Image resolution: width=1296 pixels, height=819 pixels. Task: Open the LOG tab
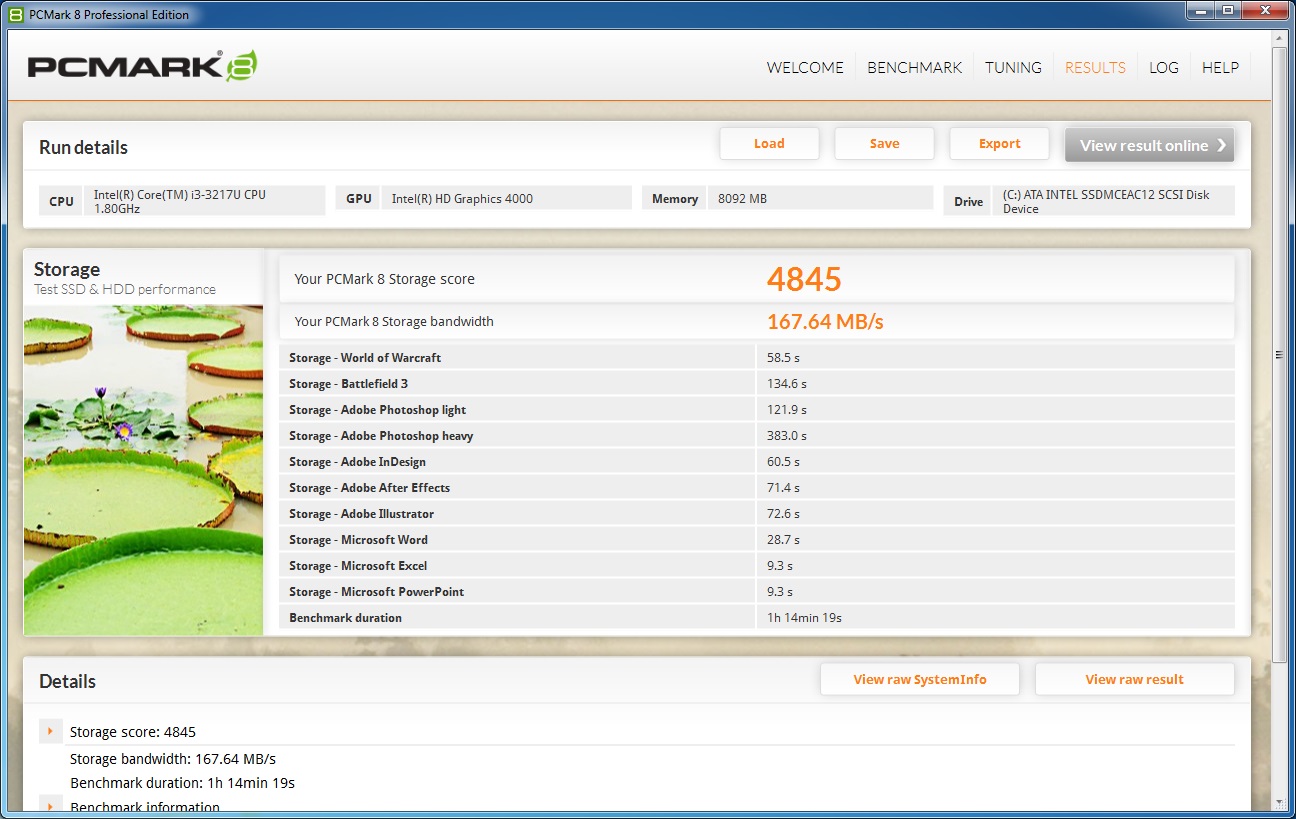(x=1164, y=68)
